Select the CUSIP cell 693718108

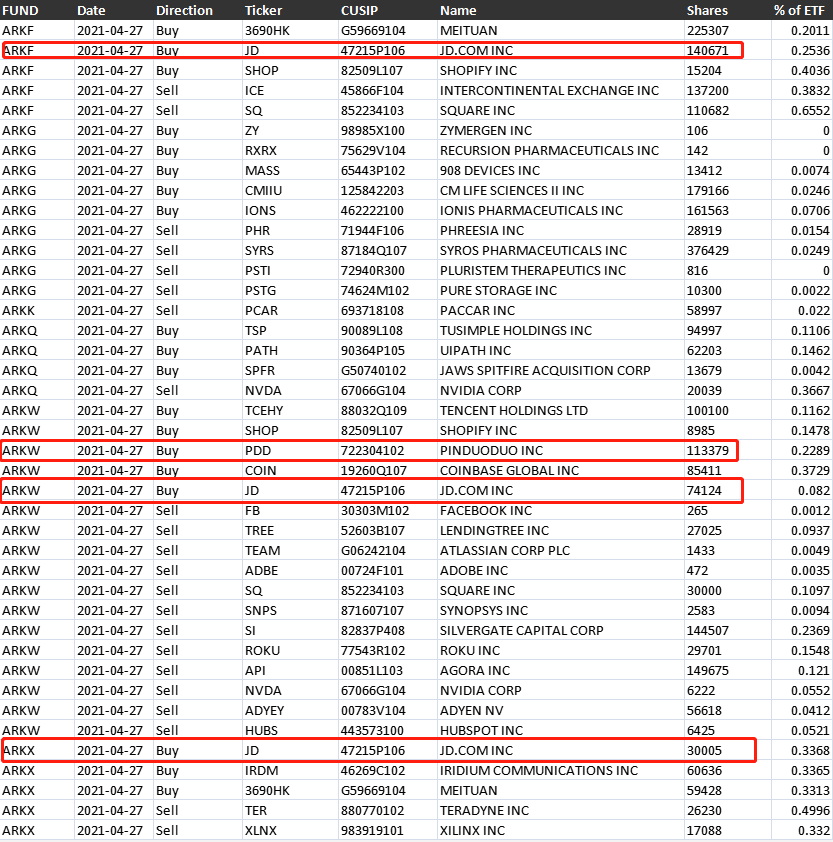pyautogui.click(x=372, y=310)
